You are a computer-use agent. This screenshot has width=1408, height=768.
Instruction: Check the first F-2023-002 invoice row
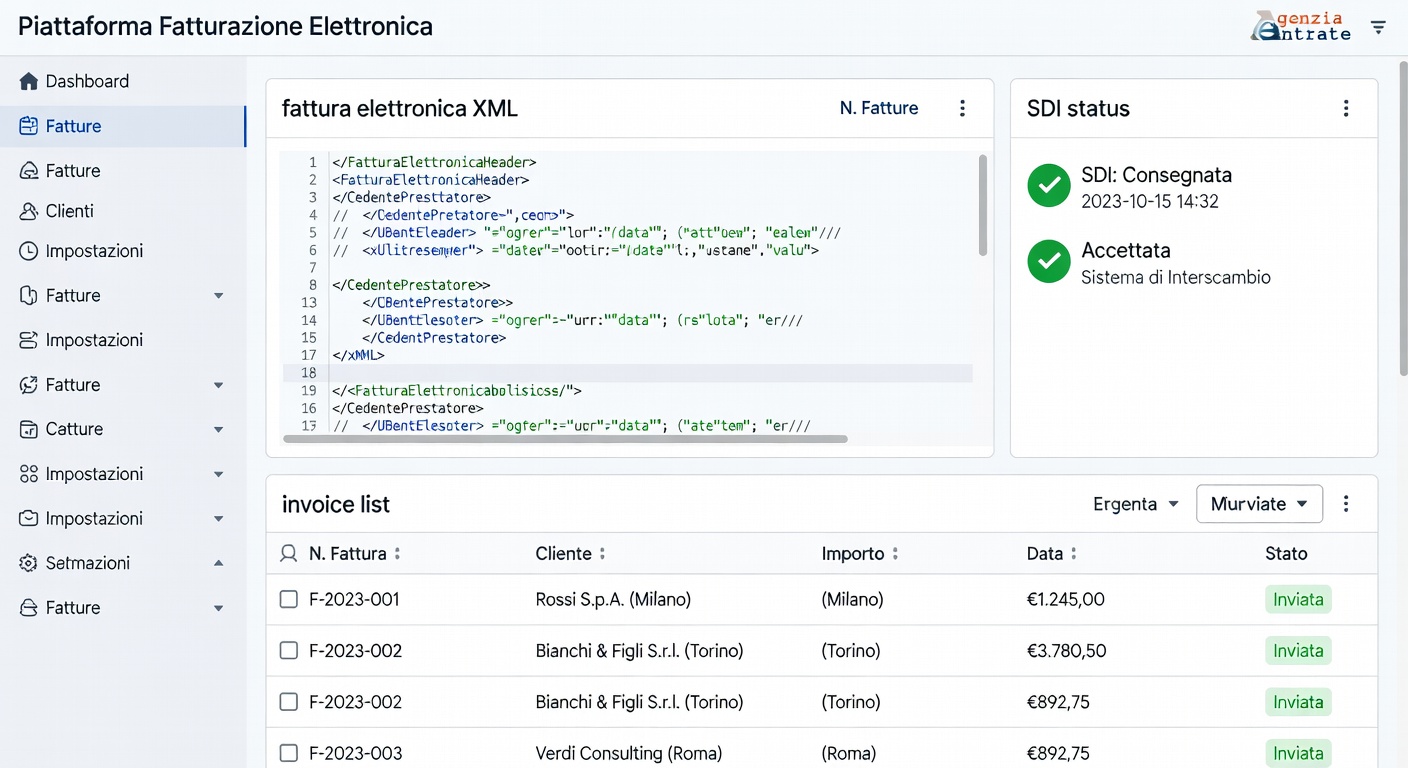(289, 650)
